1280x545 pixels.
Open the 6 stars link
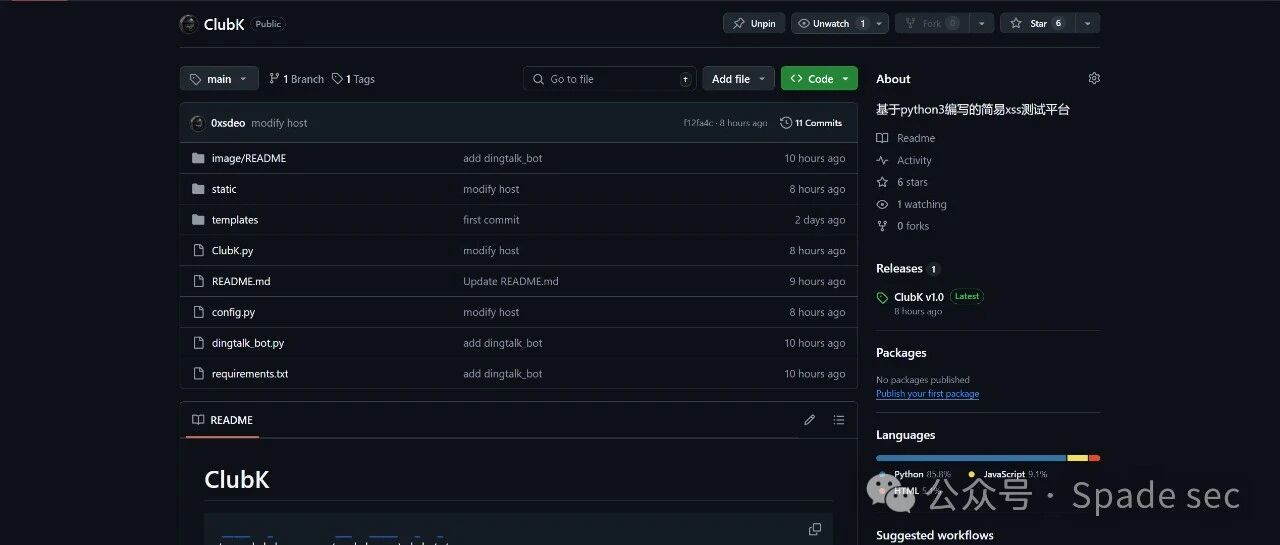pyautogui.click(x=902, y=182)
